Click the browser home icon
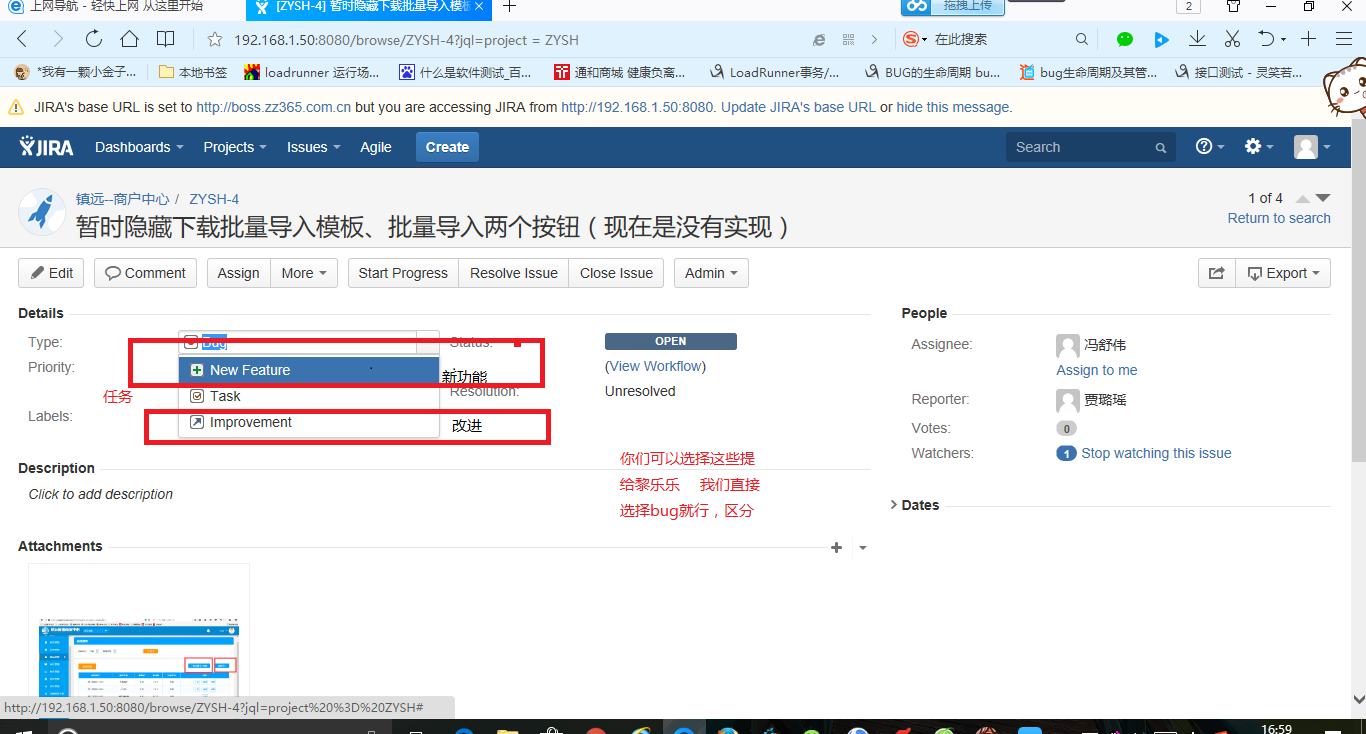The image size is (1366, 734). click(x=129, y=39)
